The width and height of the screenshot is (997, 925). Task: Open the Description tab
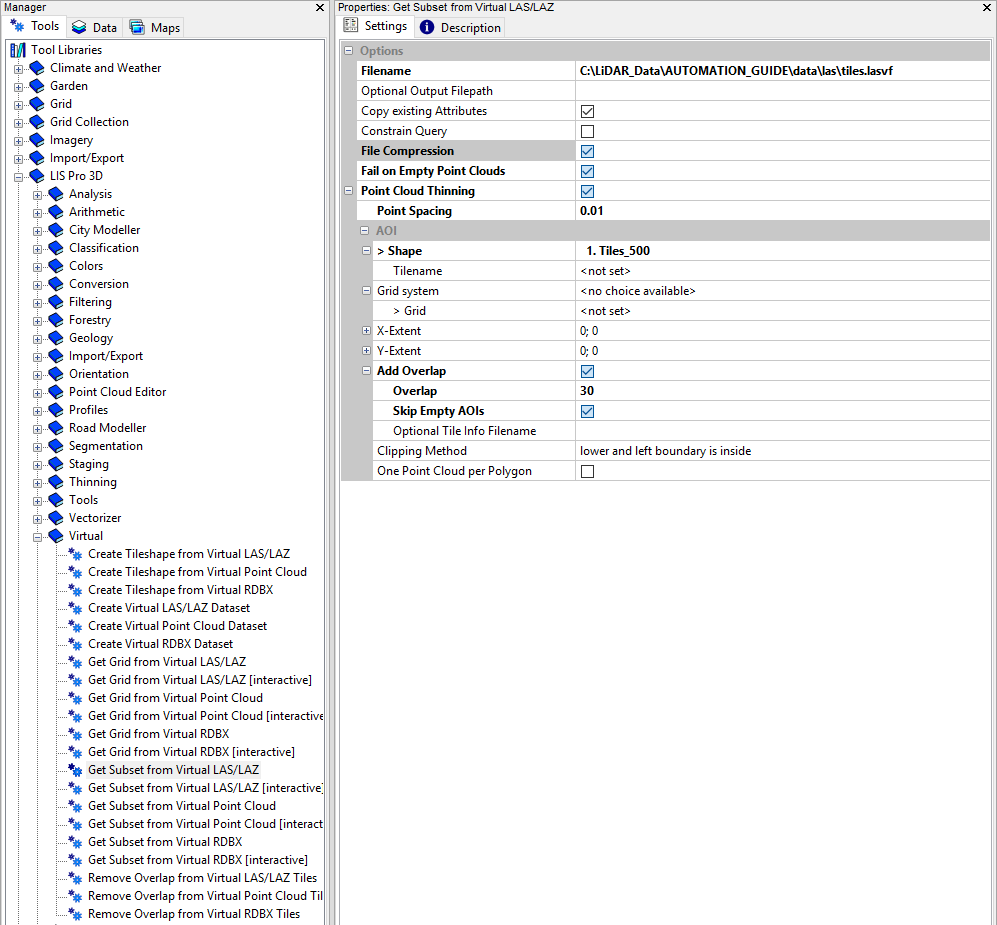click(460, 27)
